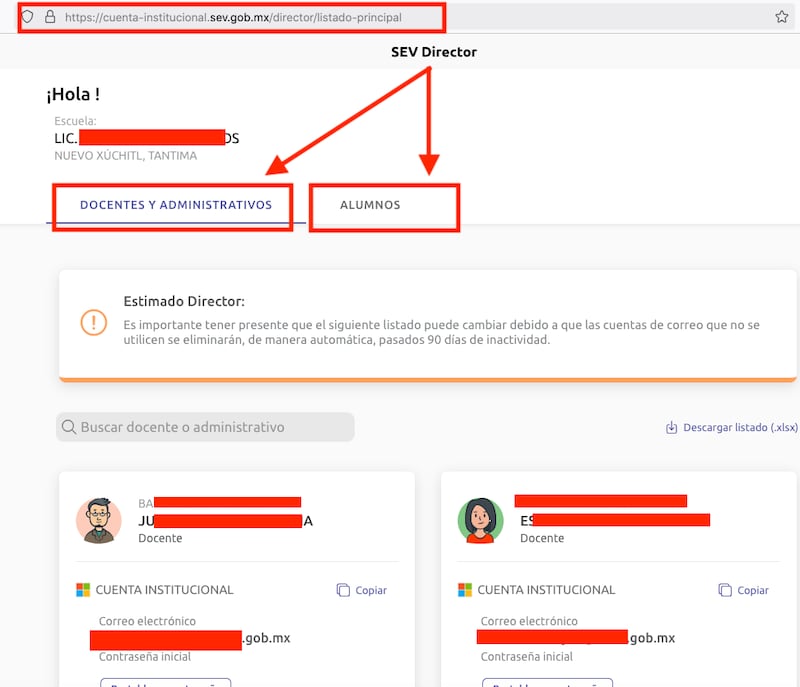The image size is (800, 687).
Task: Click first card's Correo electrónico label
Action: pyautogui.click(x=147, y=621)
